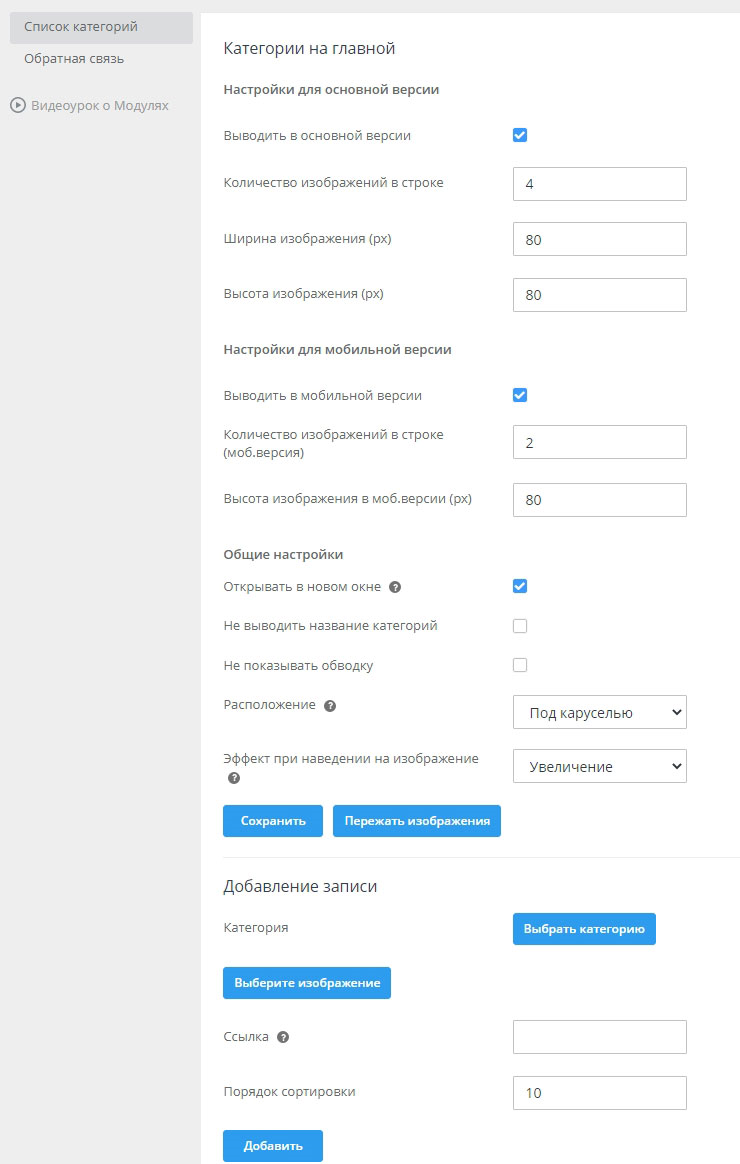Expand the hover effect 'Увеличение' dropdown

point(599,766)
